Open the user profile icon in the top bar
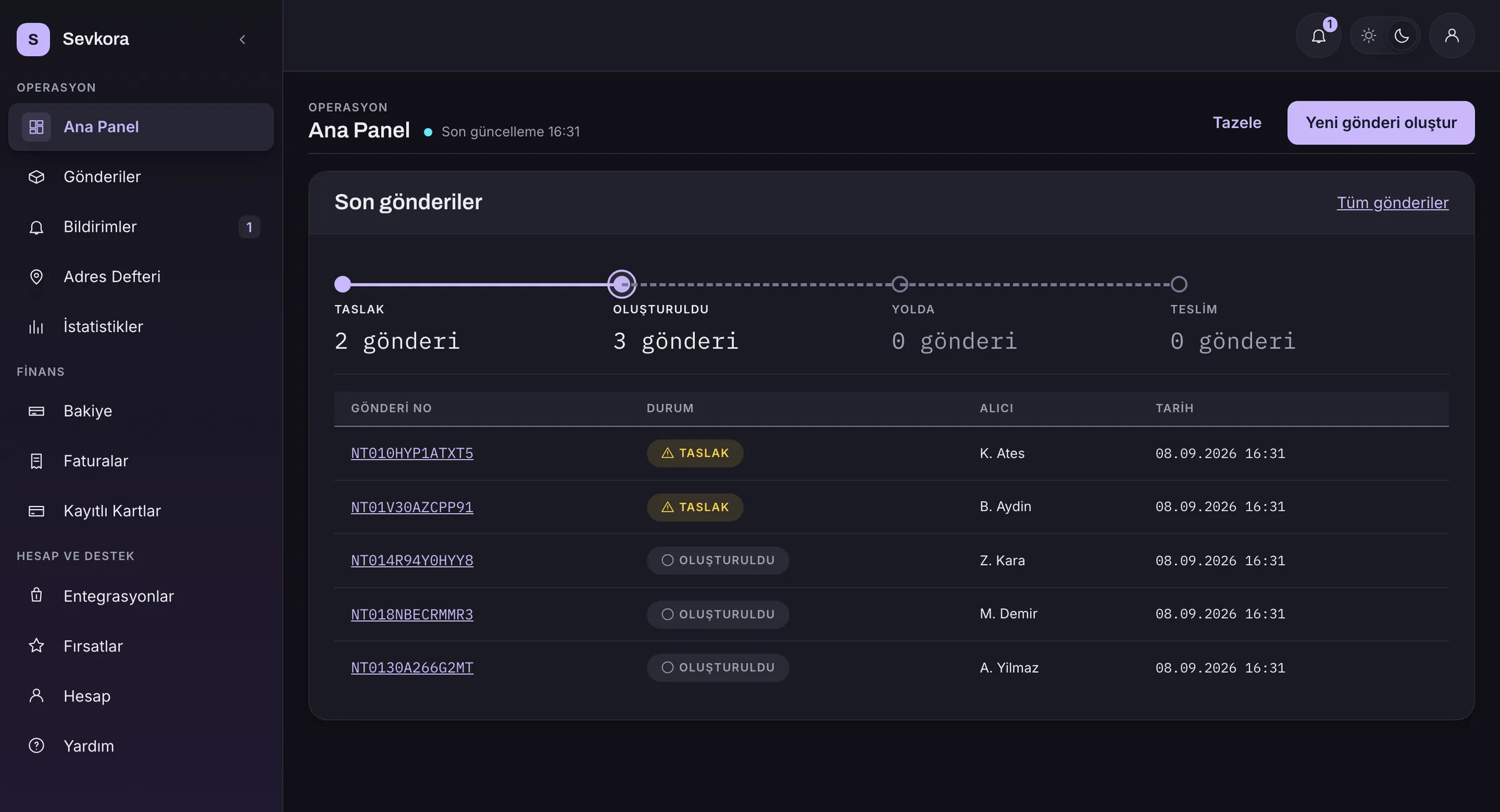This screenshot has width=1500, height=812. [1452, 36]
